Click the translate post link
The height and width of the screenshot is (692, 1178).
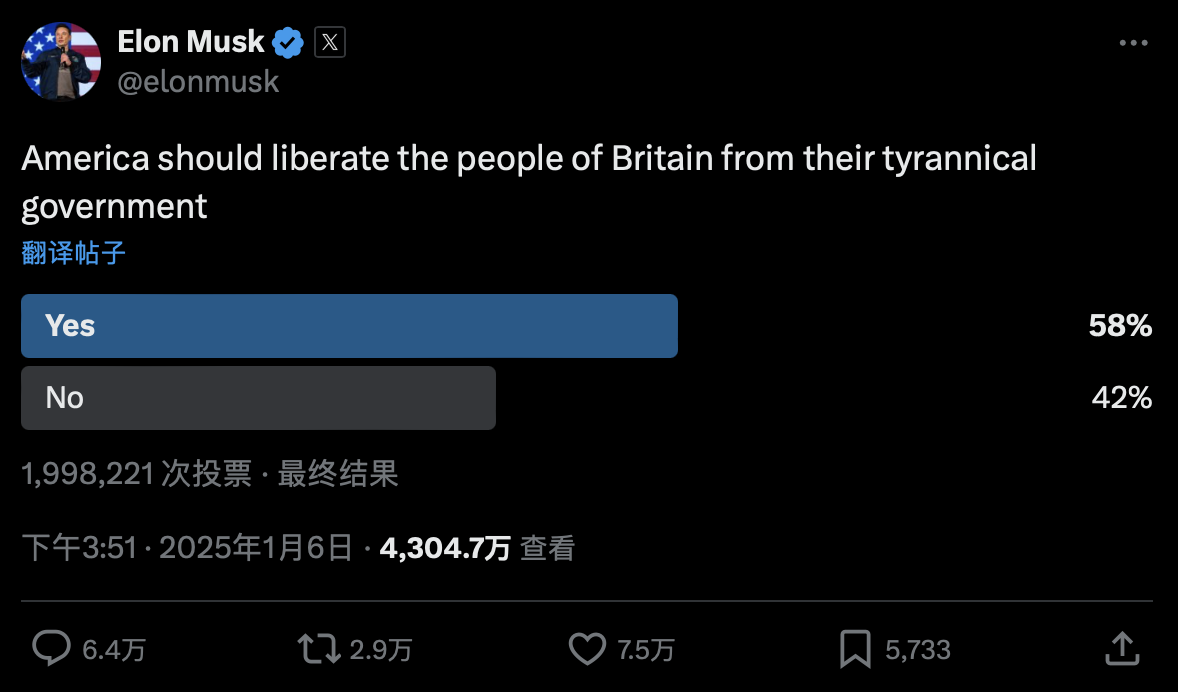coord(74,253)
